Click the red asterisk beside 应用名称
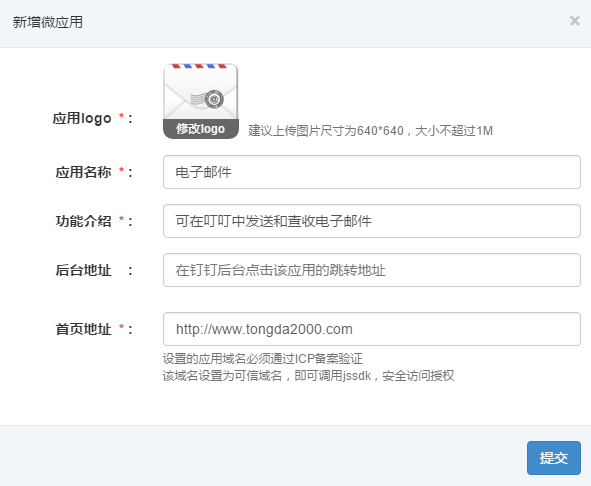 click(121, 170)
